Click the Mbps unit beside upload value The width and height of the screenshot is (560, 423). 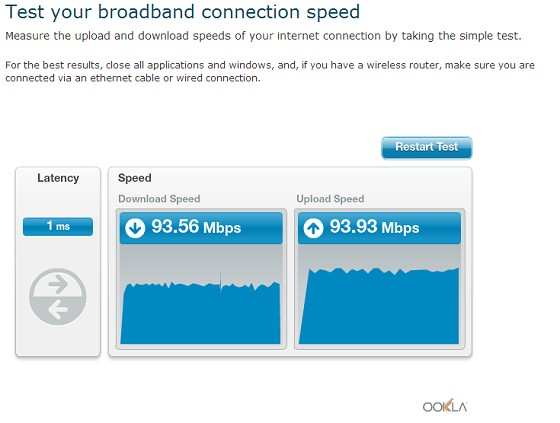click(x=400, y=228)
